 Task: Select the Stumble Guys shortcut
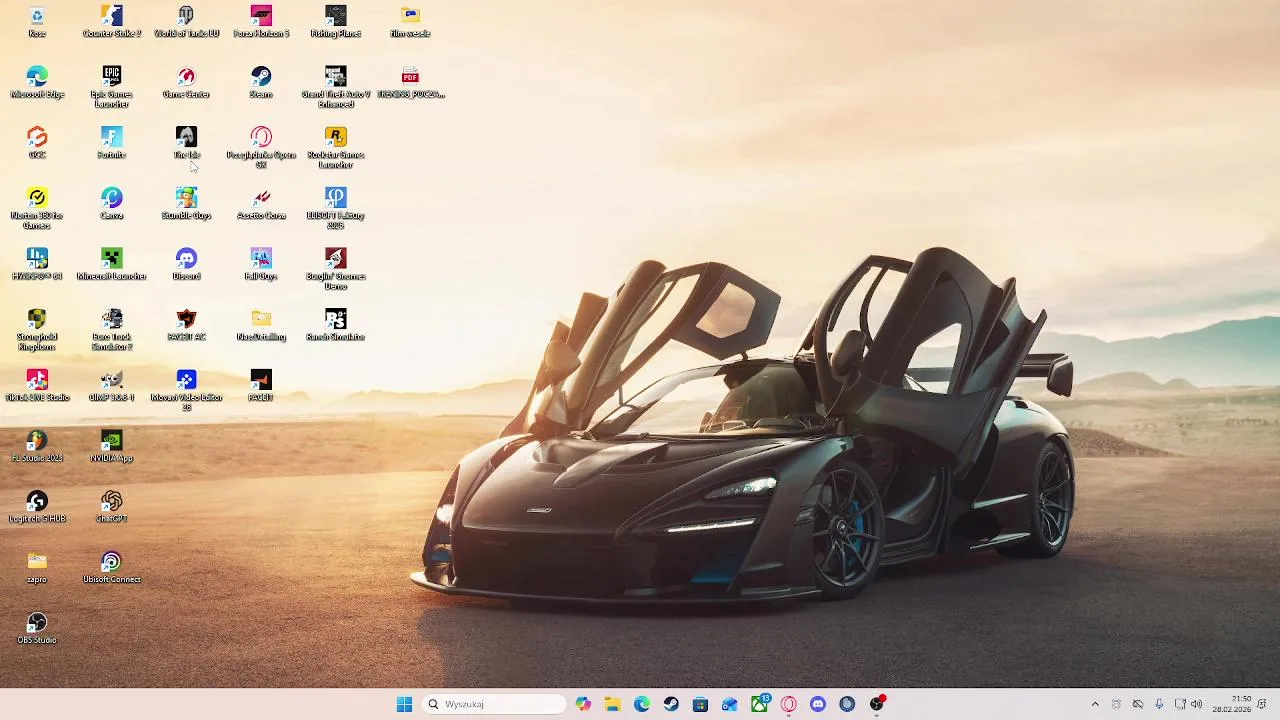pyautogui.click(x=186, y=204)
